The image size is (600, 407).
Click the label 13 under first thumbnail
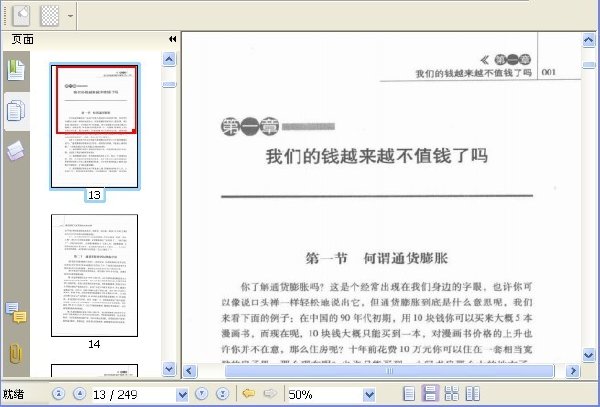tap(95, 195)
